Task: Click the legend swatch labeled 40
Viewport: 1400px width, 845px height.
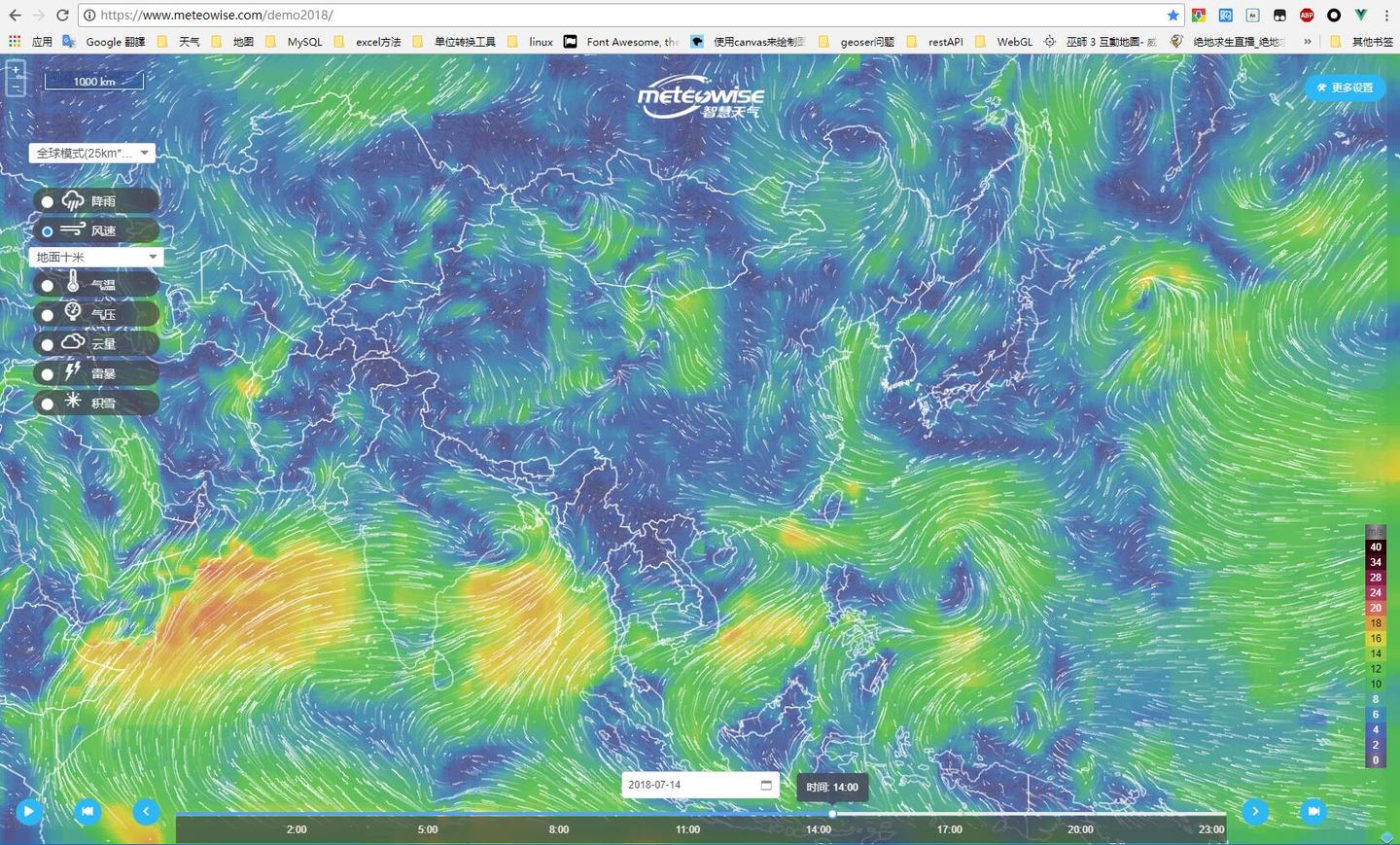Action: 1376,546
